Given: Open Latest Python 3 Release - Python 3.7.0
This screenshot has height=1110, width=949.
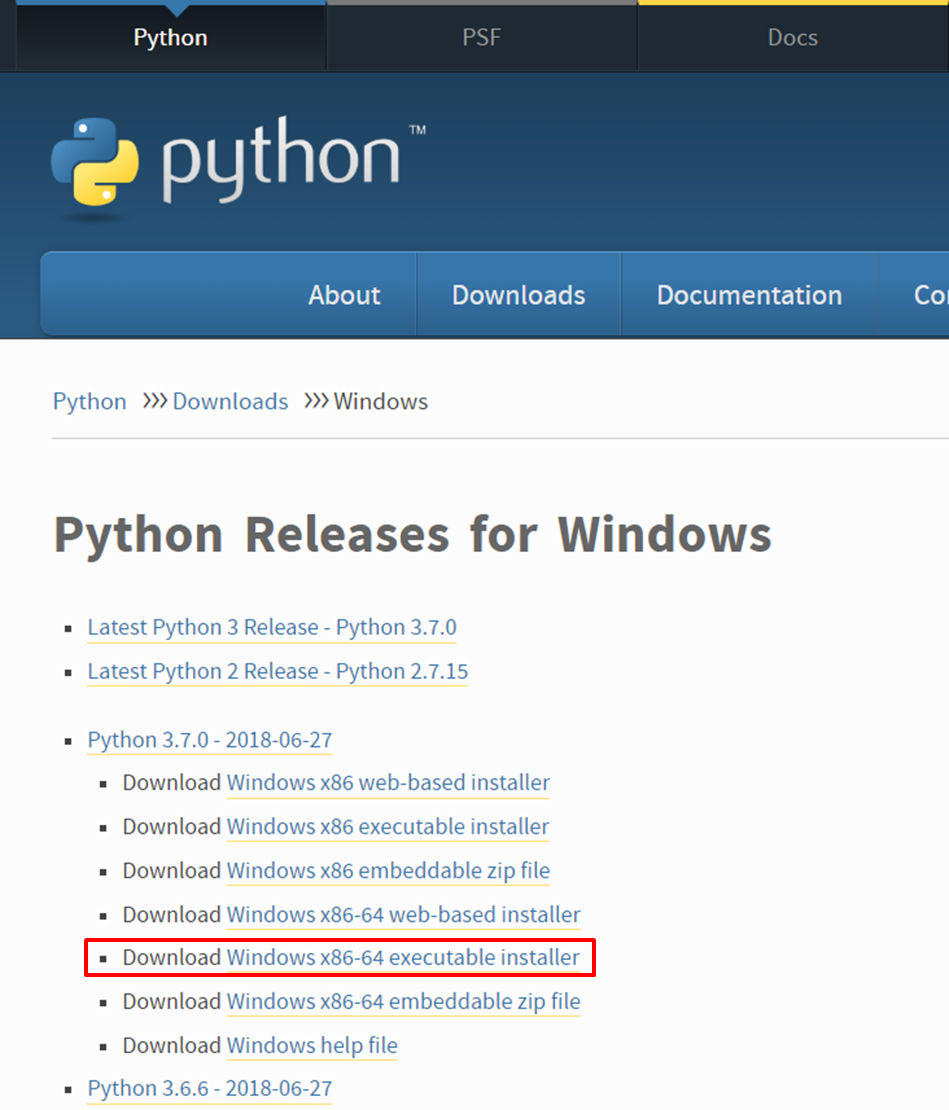Looking at the screenshot, I should (272, 628).
